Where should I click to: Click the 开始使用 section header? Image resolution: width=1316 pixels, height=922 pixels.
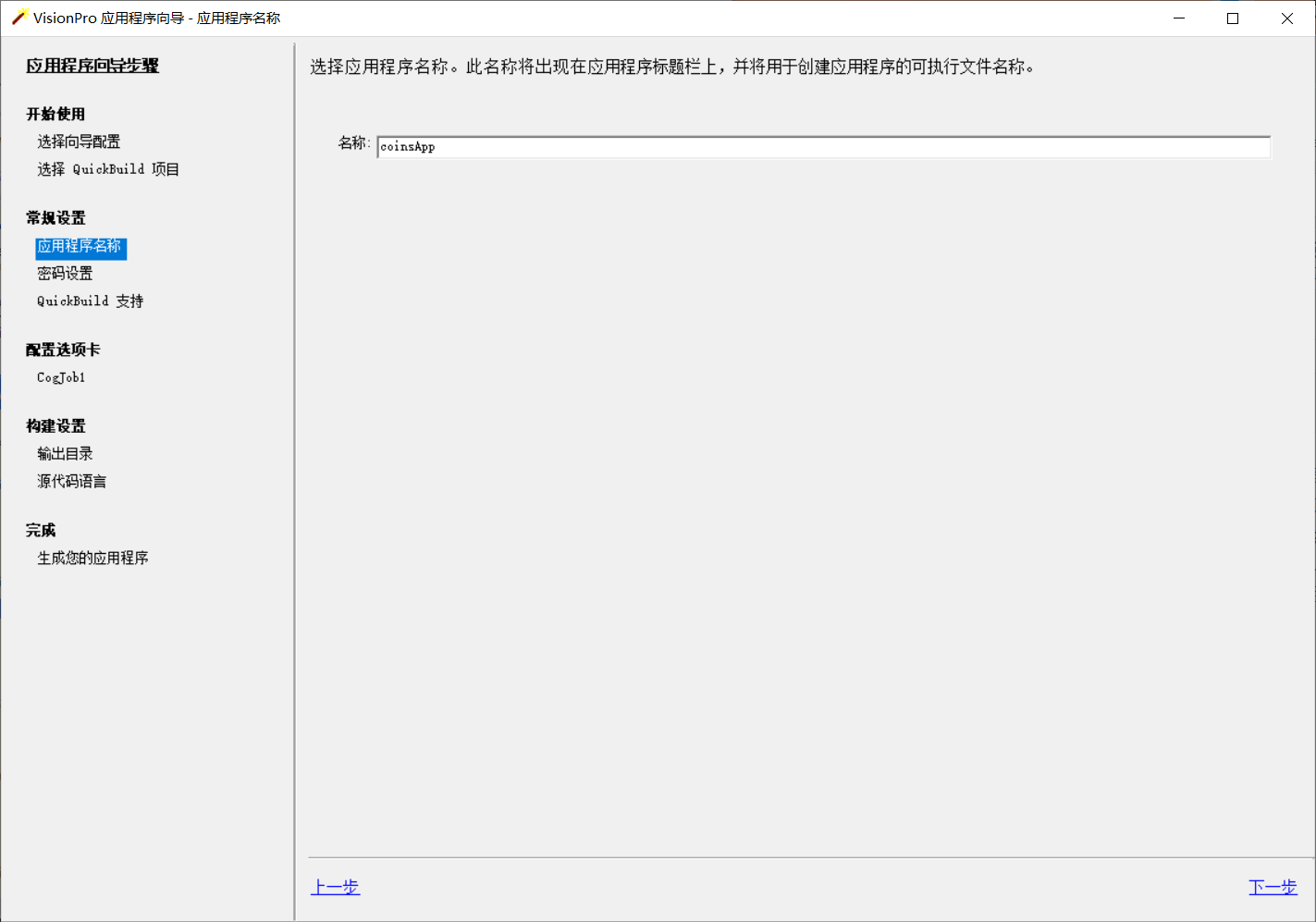(x=55, y=113)
